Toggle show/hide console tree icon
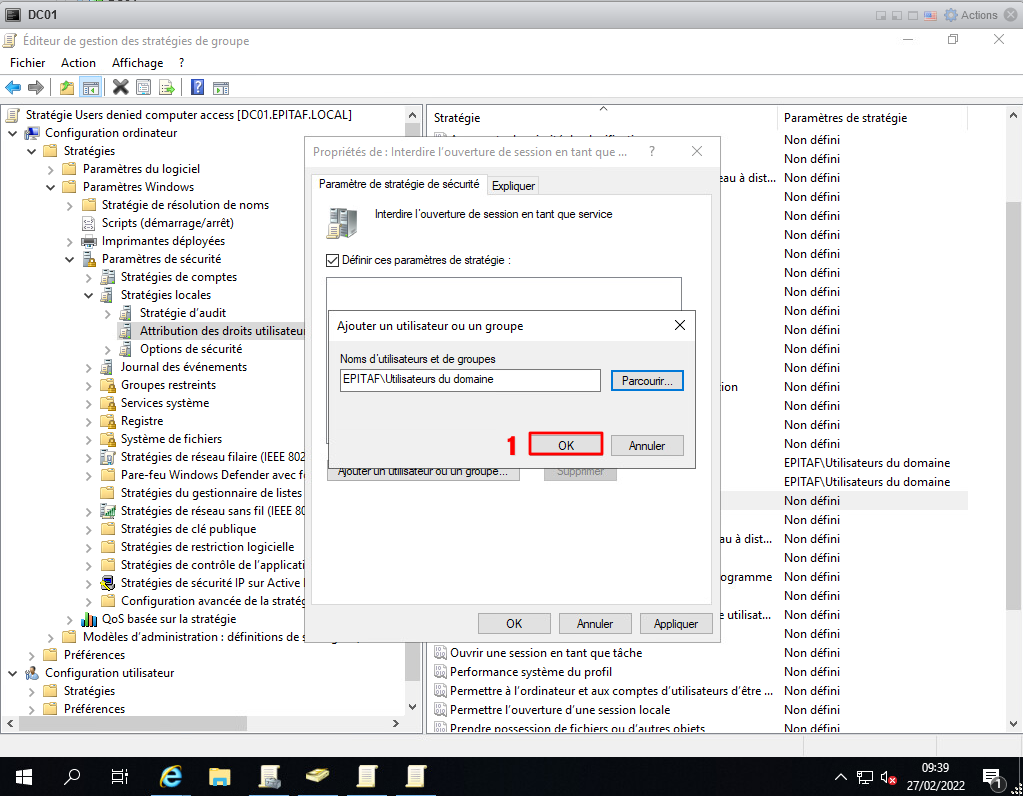The height and width of the screenshot is (796, 1023). (x=90, y=87)
